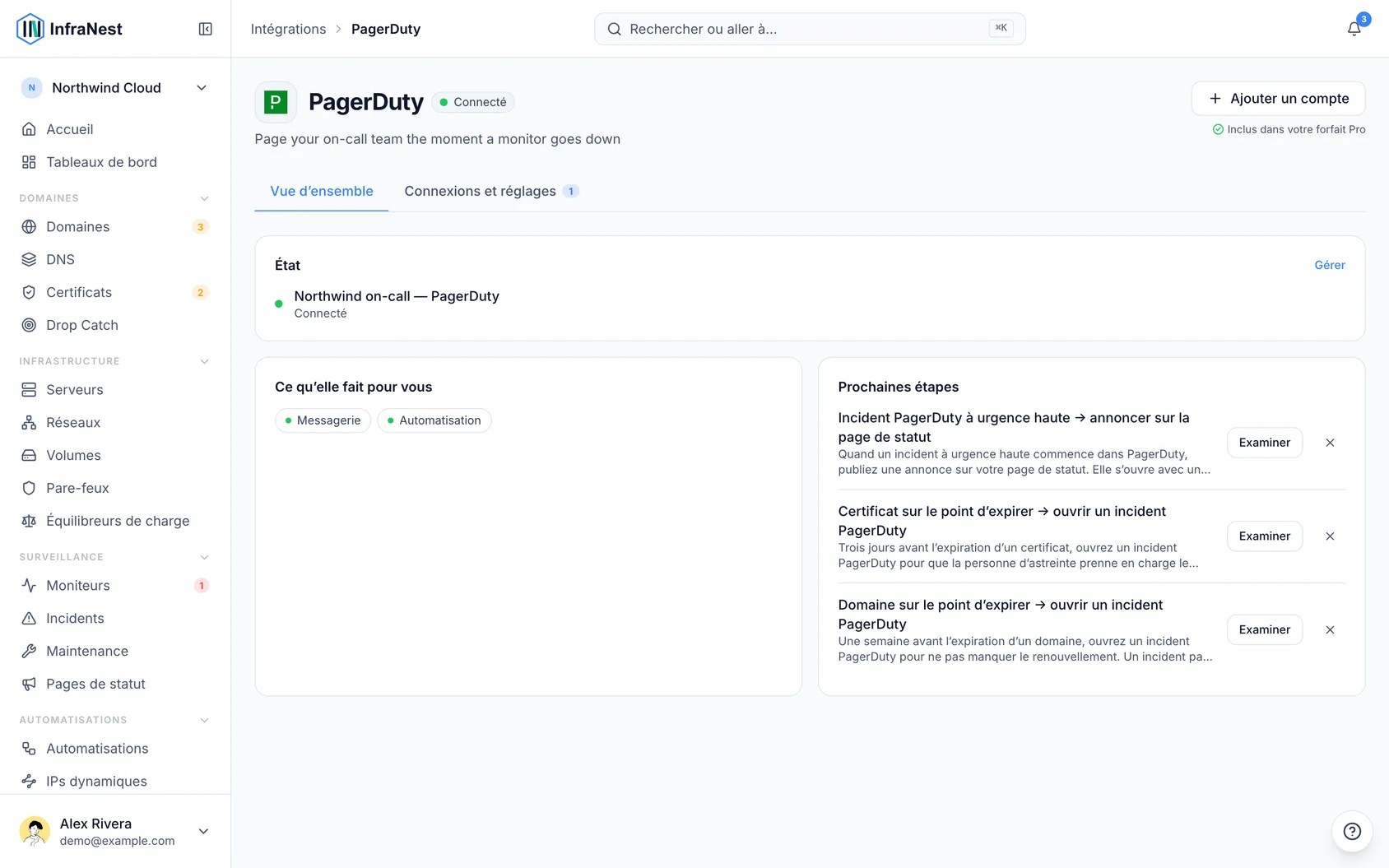This screenshot has height=868, width=1389.
Task: Open the notifications bell
Action: (x=1354, y=29)
